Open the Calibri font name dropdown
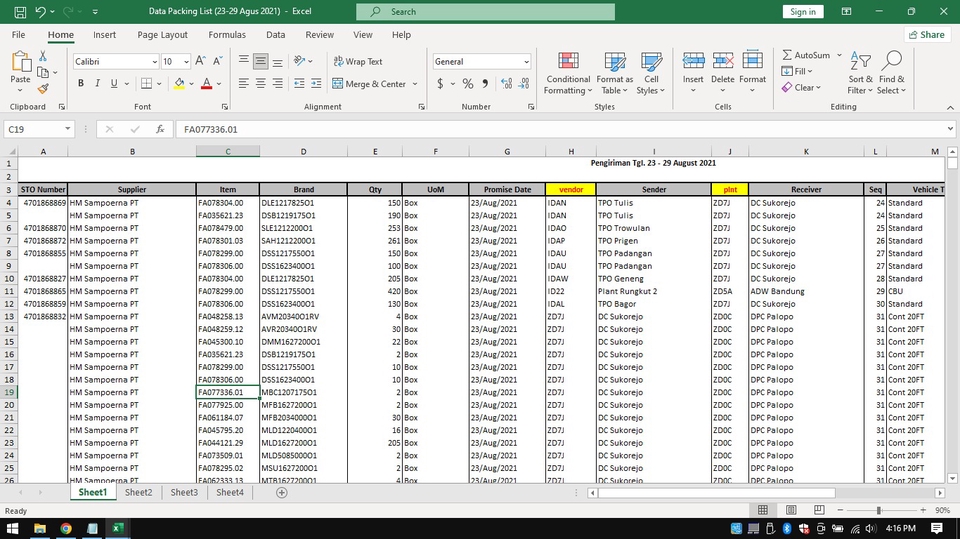Screen dimensions: 960x539 pyautogui.click(x=154, y=62)
